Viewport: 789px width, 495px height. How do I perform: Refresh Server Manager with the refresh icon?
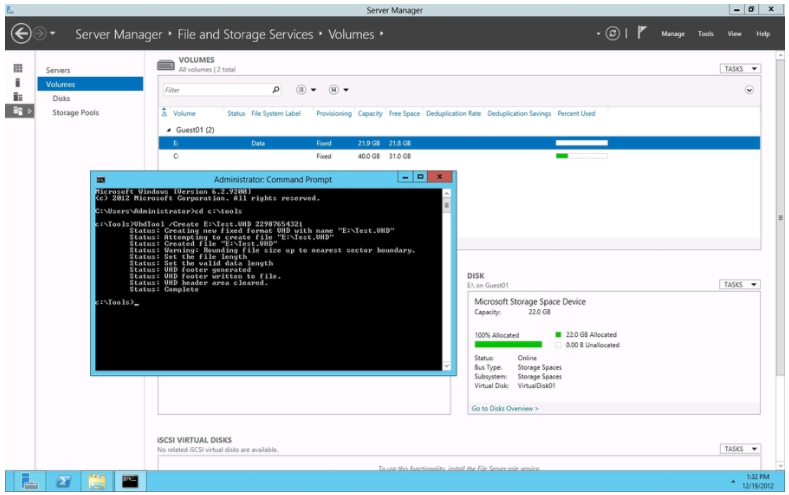point(612,34)
